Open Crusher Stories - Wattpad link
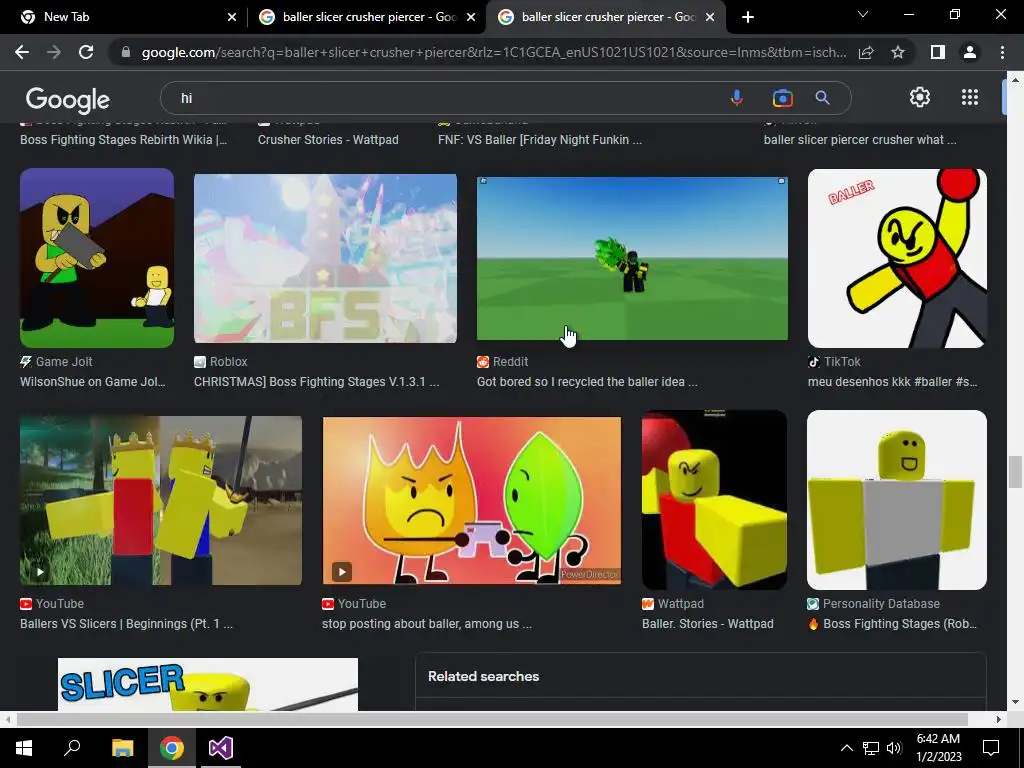The image size is (1024, 768). pos(328,140)
